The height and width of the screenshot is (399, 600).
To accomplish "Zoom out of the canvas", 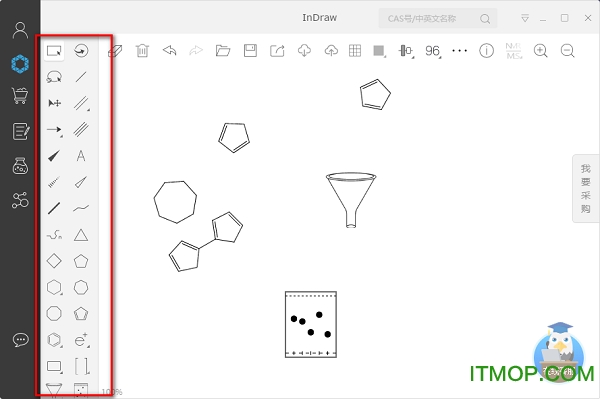I will pos(567,50).
